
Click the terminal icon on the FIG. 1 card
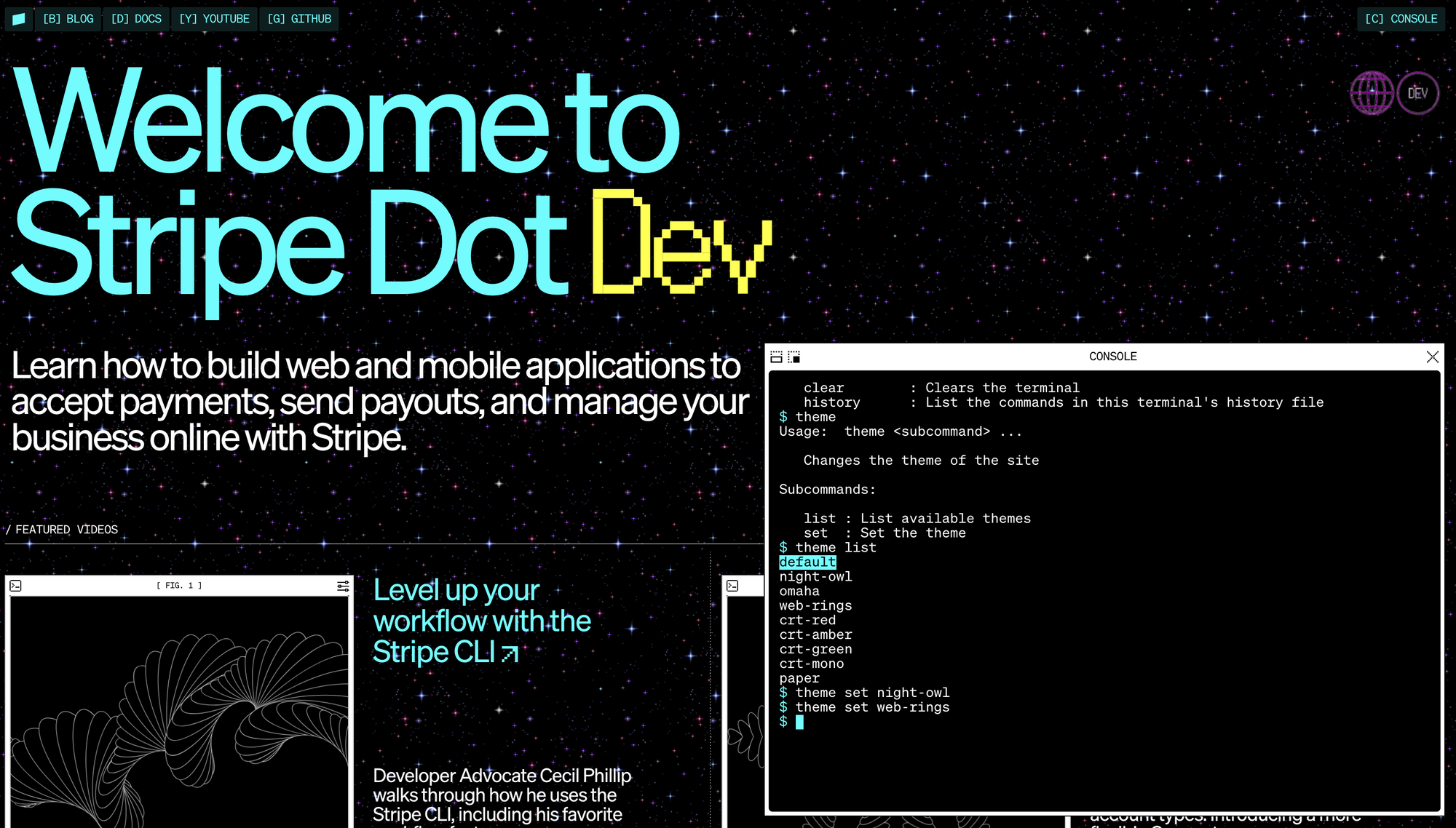[16, 586]
